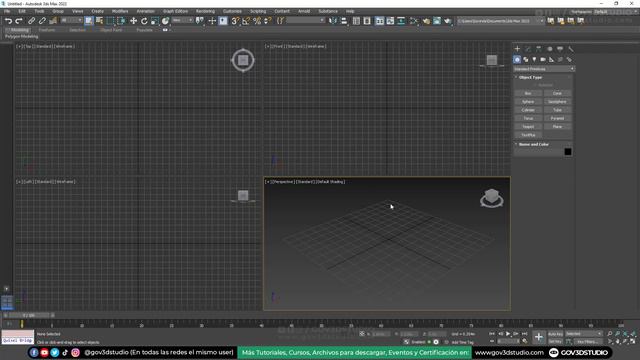This screenshot has width=640, height=360.
Task: Go to the animation end frame
Action: [524, 334]
